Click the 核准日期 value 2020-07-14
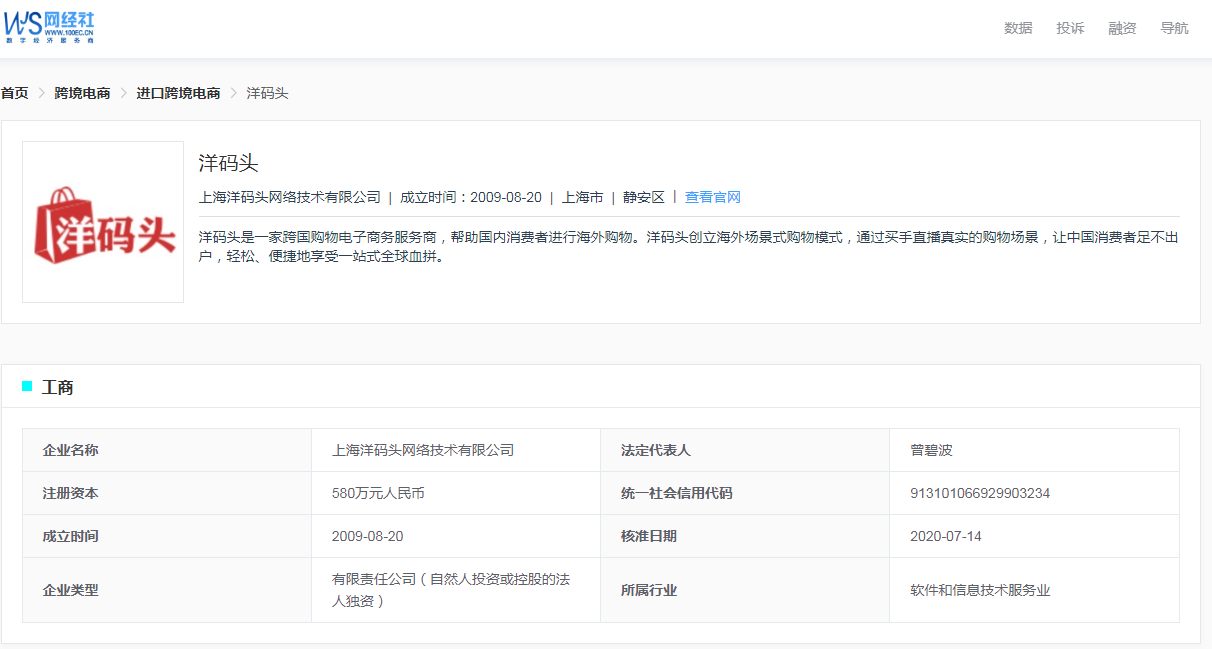The height and width of the screenshot is (649, 1212). pos(945,536)
